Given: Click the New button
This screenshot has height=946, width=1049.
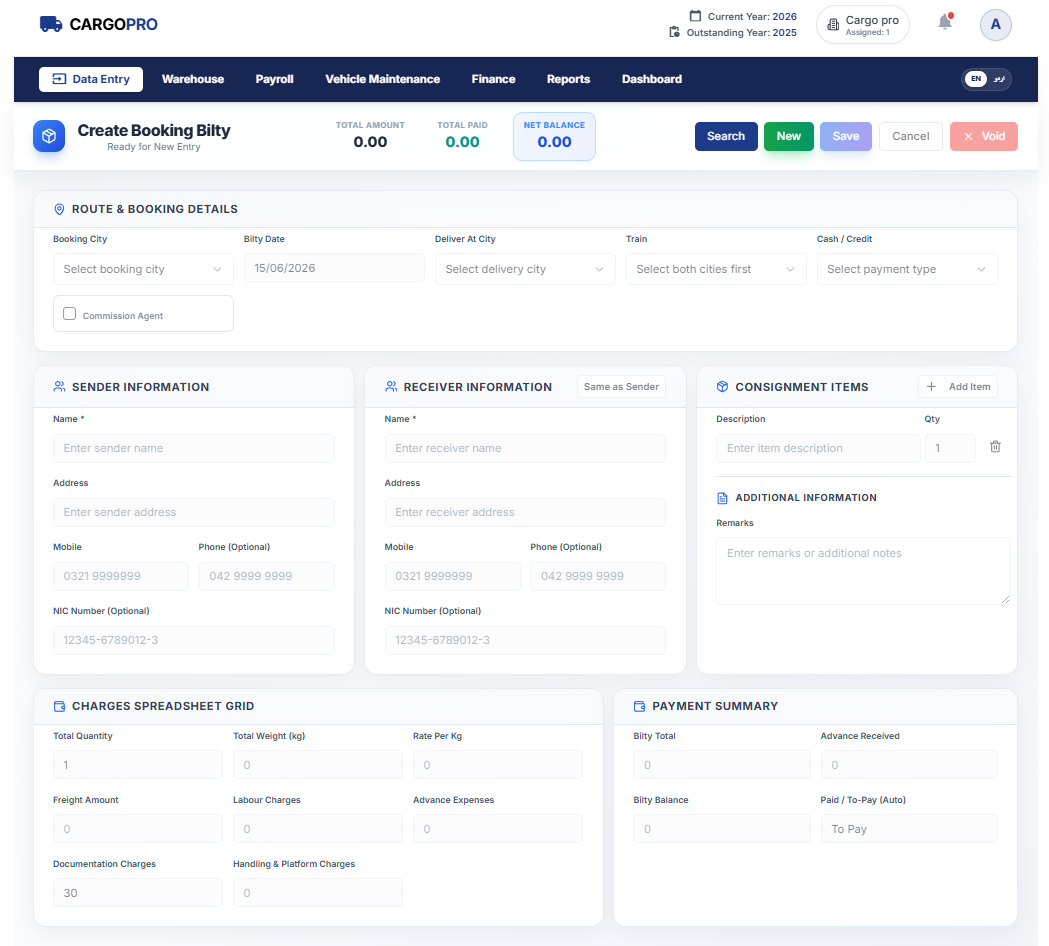Looking at the screenshot, I should point(789,136).
